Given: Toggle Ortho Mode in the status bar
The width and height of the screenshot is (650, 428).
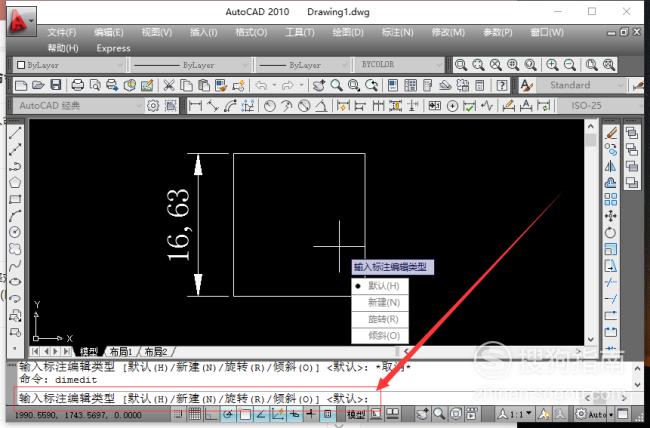Looking at the screenshot, I should point(211,414).
